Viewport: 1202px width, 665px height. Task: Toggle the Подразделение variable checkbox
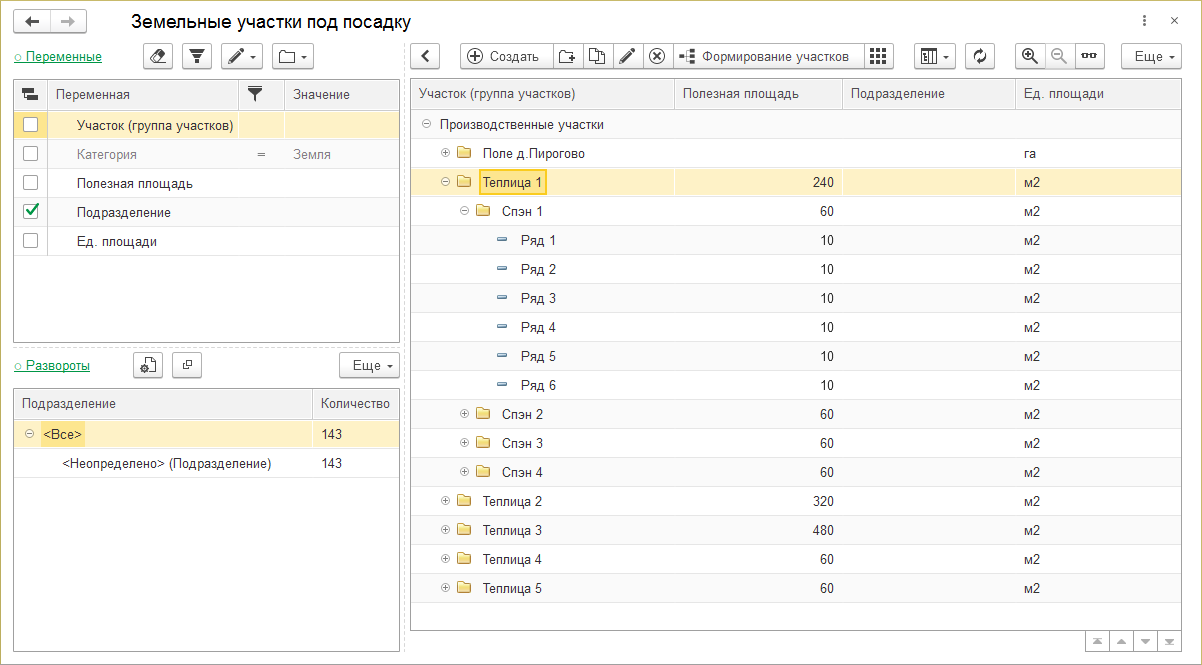pos(31,212)
